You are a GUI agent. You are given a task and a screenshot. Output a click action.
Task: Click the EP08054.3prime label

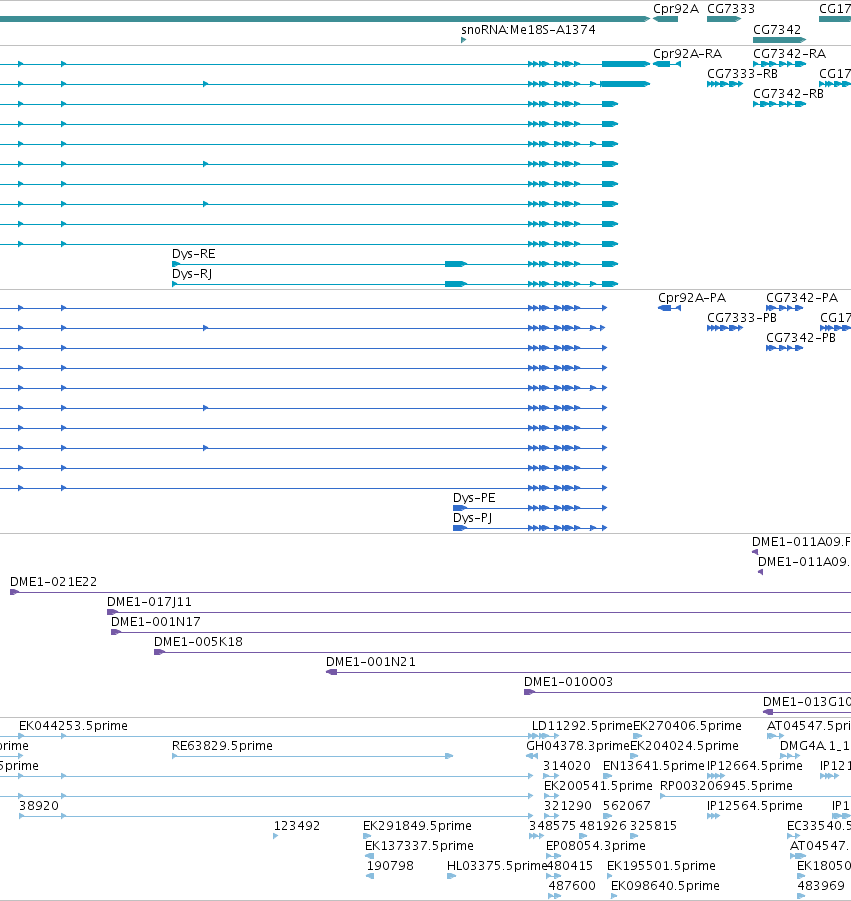tap(595, 846)
